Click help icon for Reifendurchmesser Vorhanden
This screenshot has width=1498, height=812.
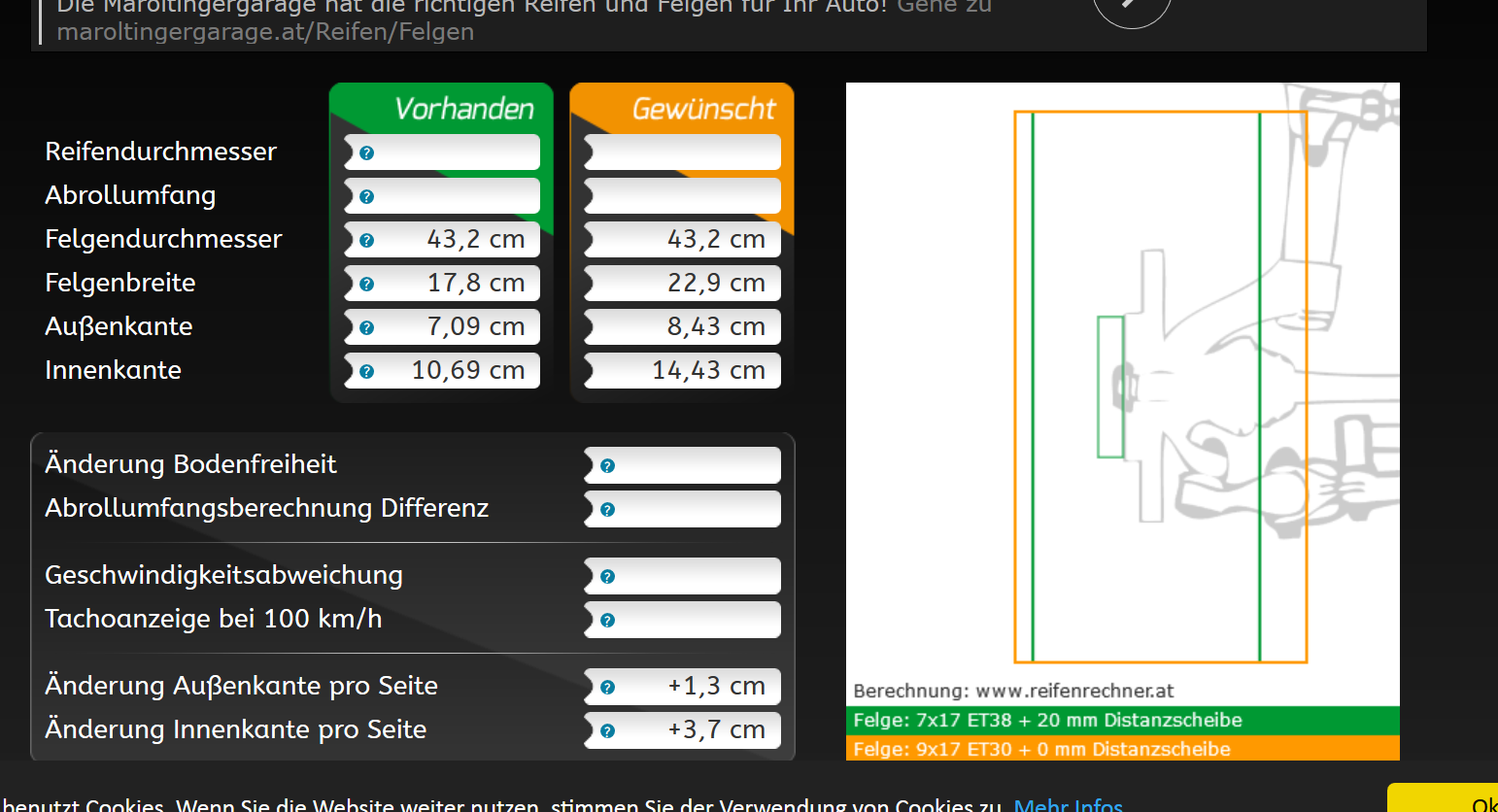click(x=366, y=152)
